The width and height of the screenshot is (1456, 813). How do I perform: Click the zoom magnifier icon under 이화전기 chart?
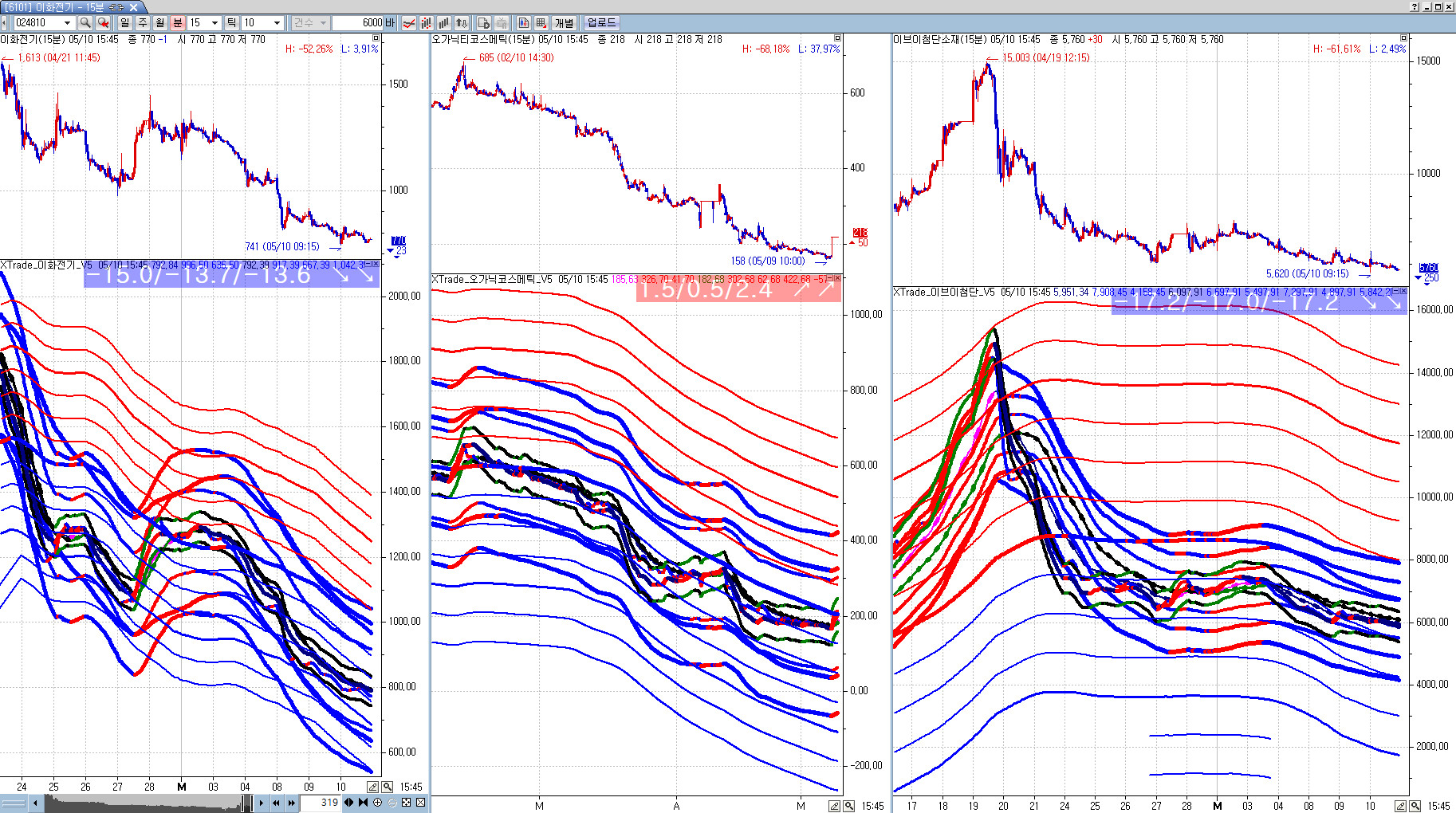pos(387,787)
